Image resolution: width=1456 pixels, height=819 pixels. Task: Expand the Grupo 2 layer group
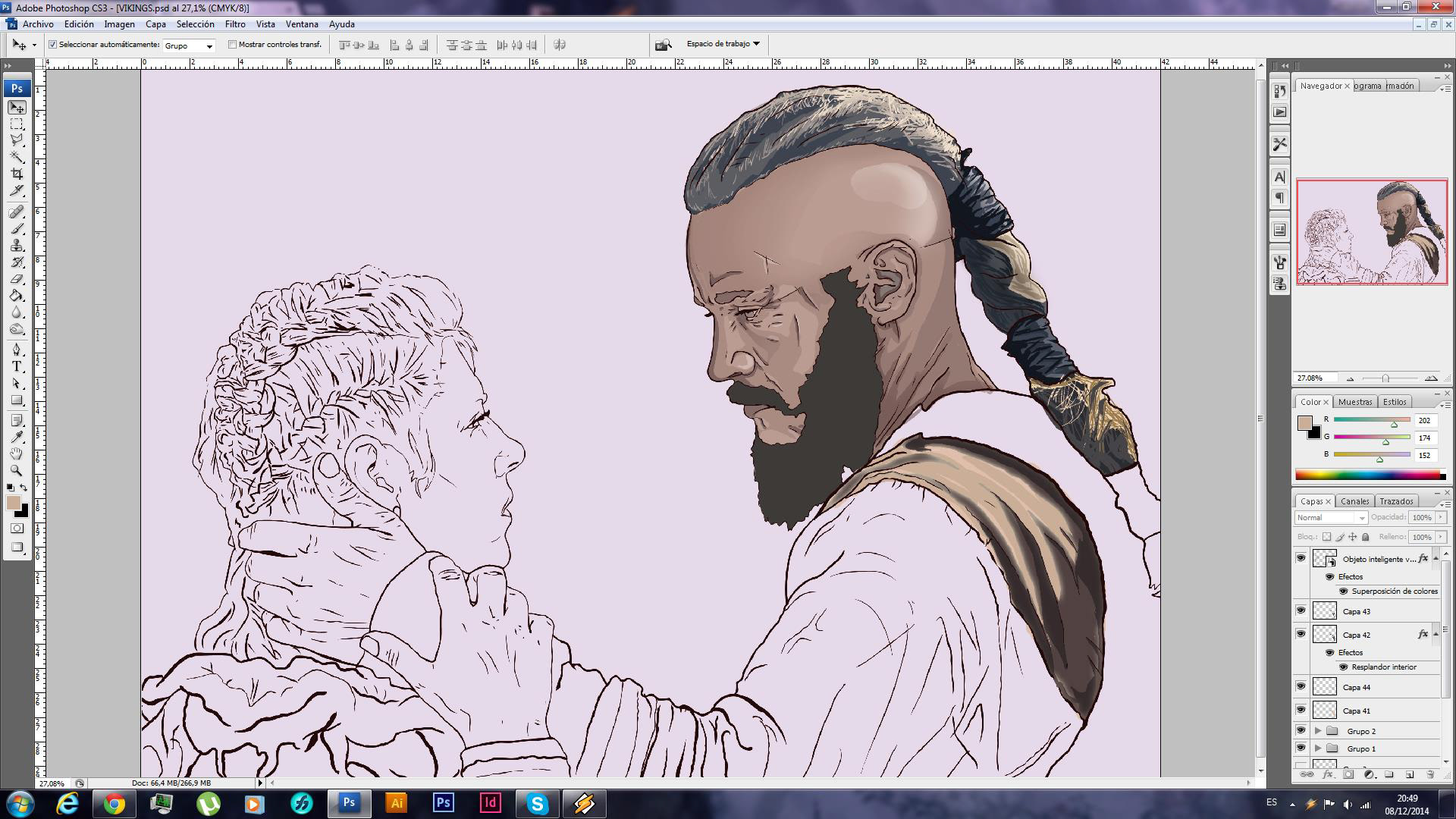(x=1318, y=731)
